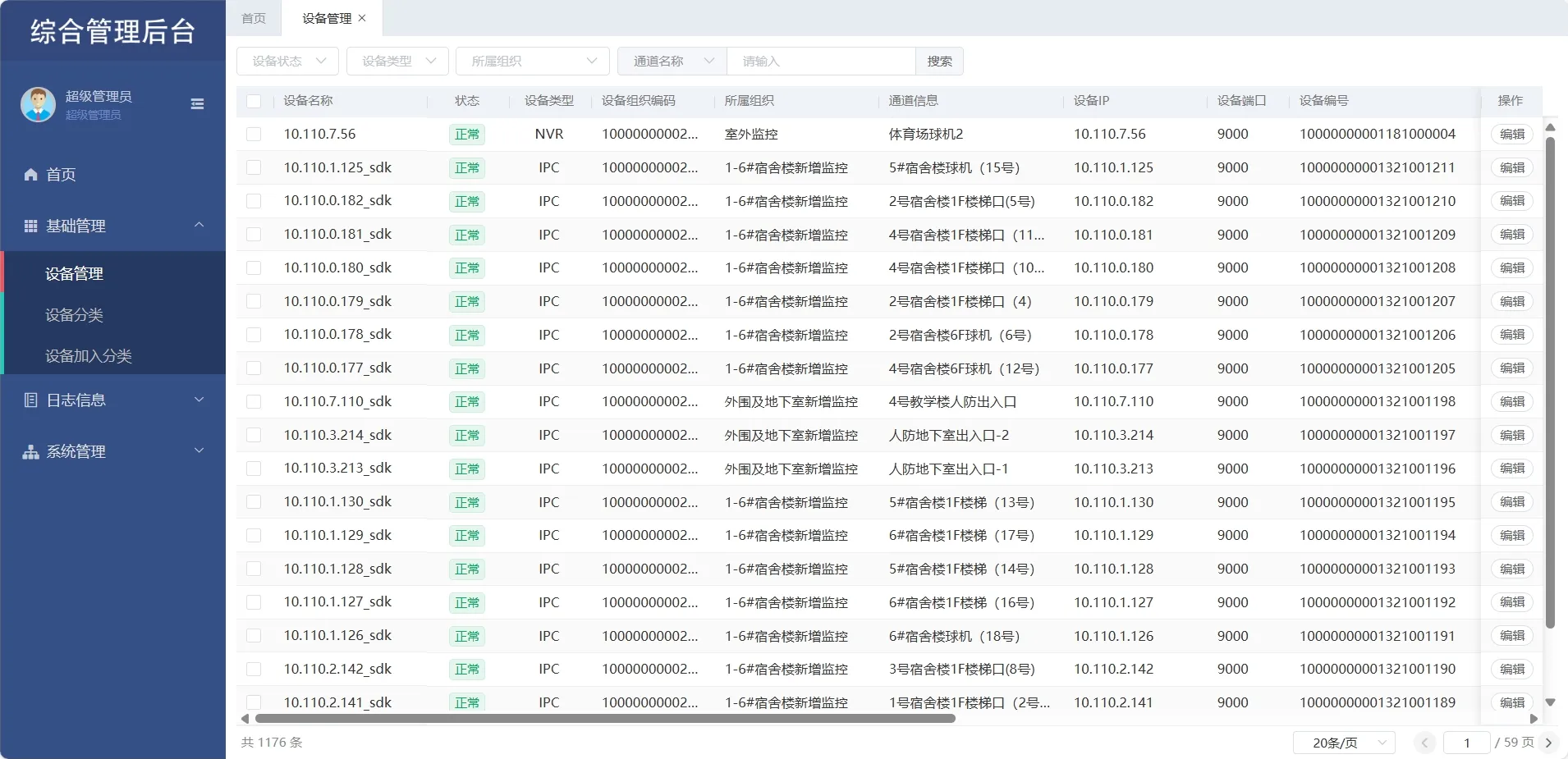Click the horizontal scroll-right arrow
Image resolution: width=1568 pixels, height=759 pixels.
tap(1534, 719)
